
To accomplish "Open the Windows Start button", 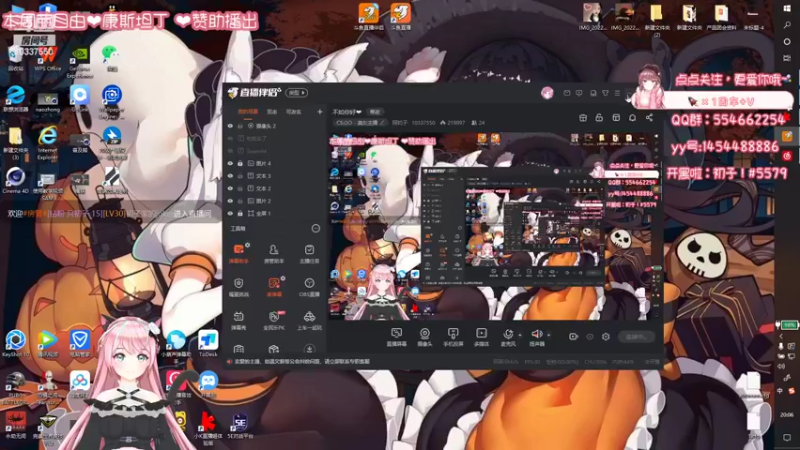I will (x=787, y=9).
